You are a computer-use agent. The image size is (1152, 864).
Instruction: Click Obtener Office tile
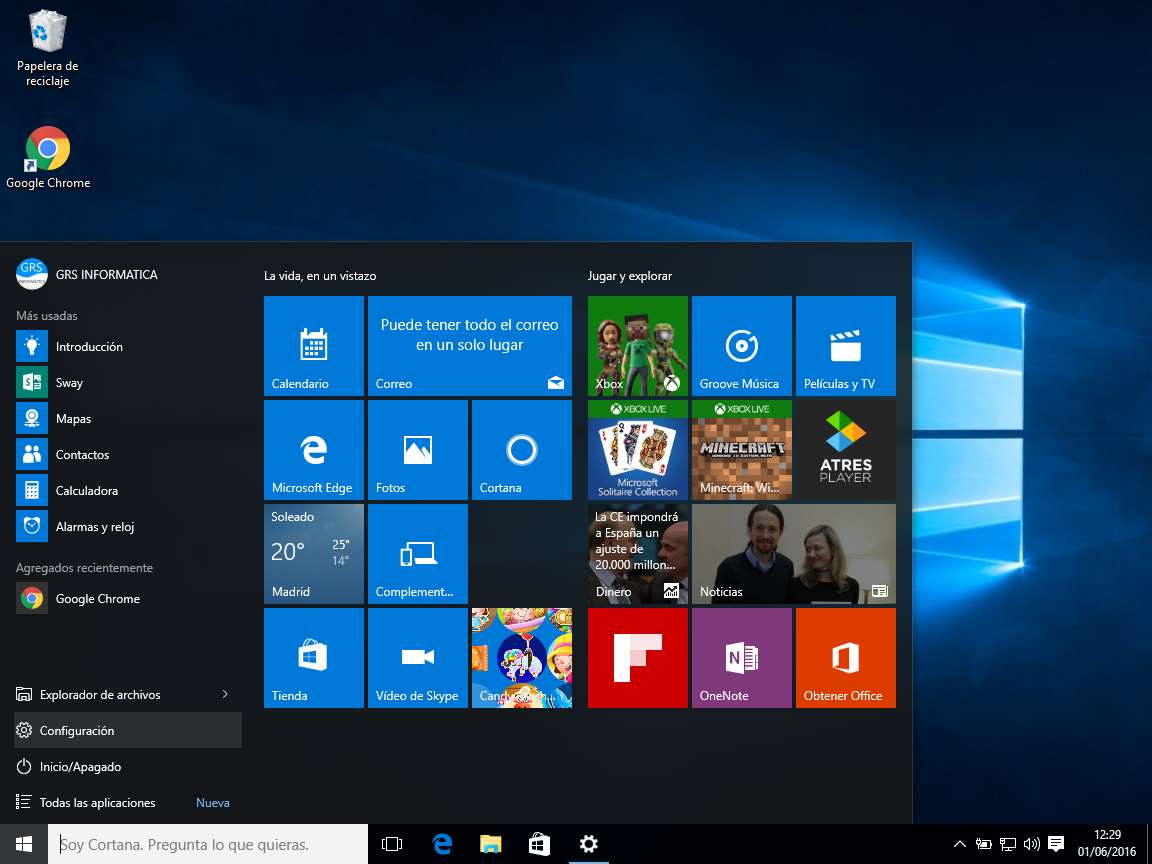point(846,658)
